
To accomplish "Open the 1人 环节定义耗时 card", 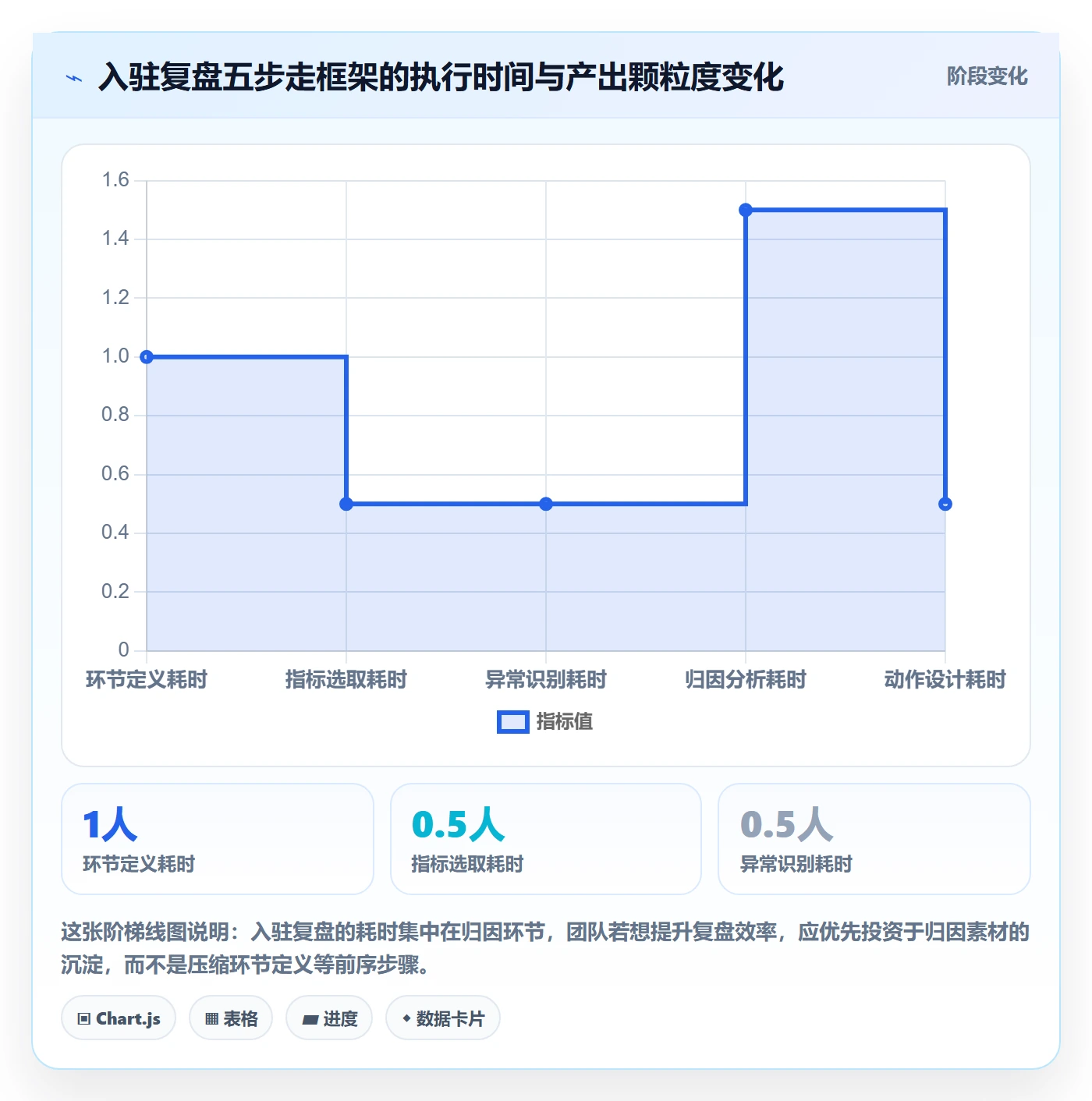I will pos(218,839).
